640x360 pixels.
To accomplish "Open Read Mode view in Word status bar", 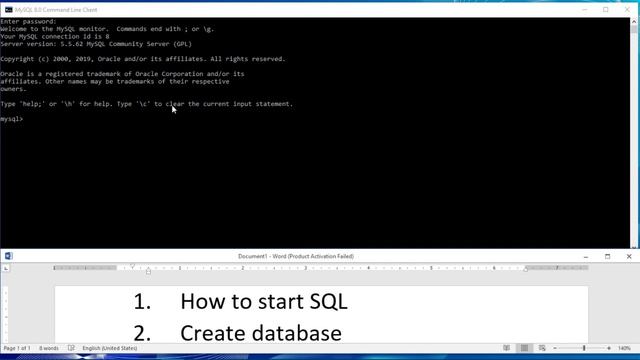I will (507, 348).
